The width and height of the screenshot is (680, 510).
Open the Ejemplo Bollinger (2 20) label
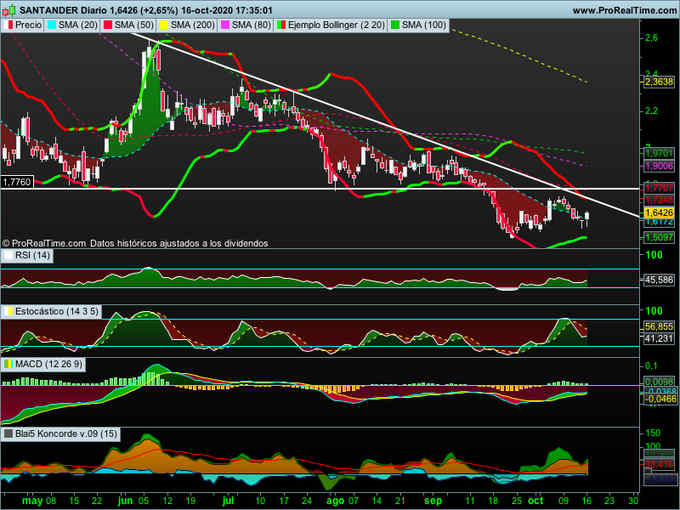(x=337, y=25)
